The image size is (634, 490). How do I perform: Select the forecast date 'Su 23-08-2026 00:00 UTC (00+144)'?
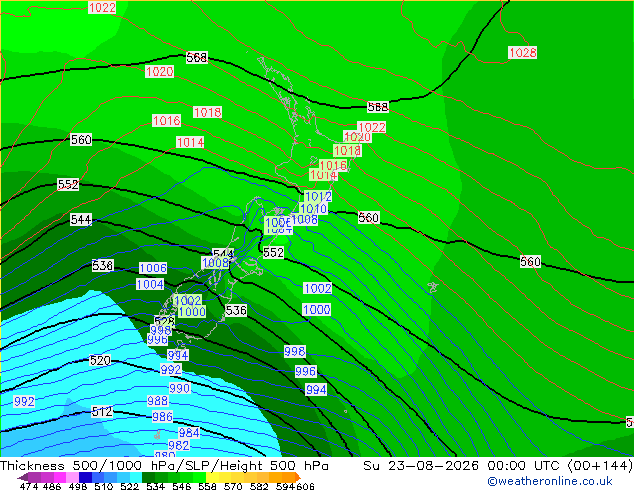pyautogui.click(x=498, y=466)
